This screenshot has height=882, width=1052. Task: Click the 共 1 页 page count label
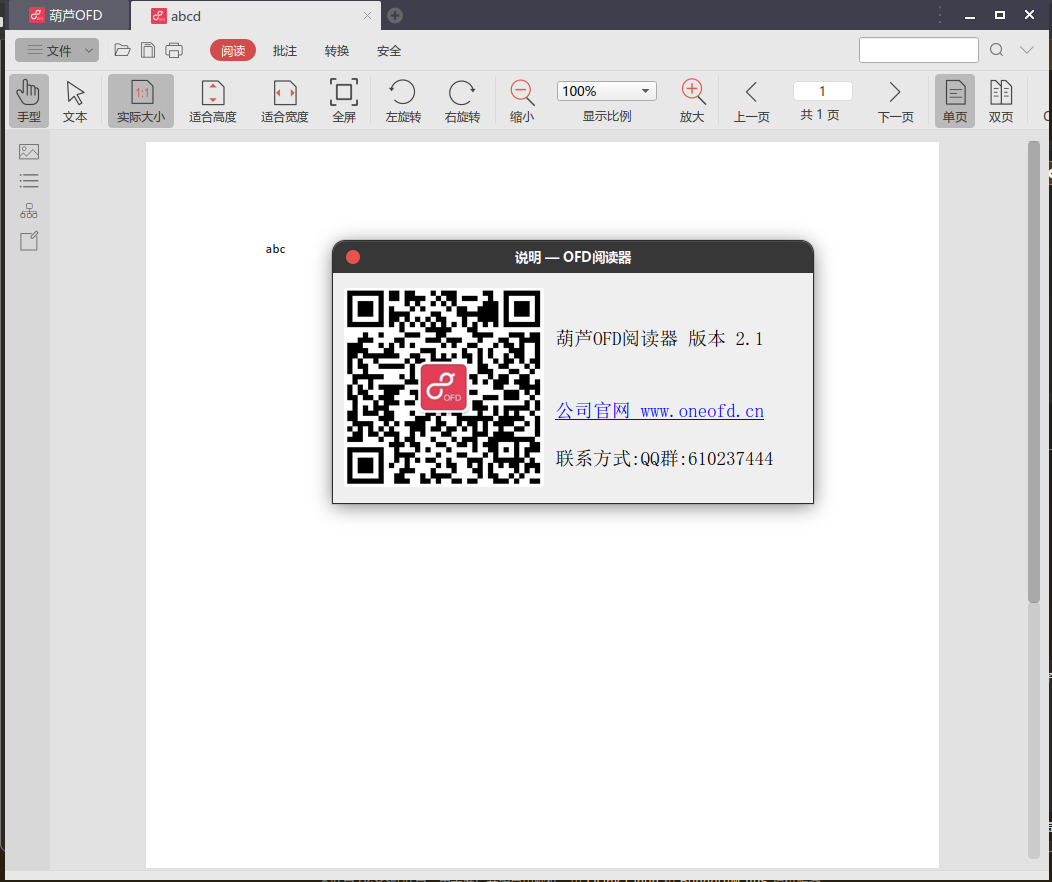[x=820, y=115]
